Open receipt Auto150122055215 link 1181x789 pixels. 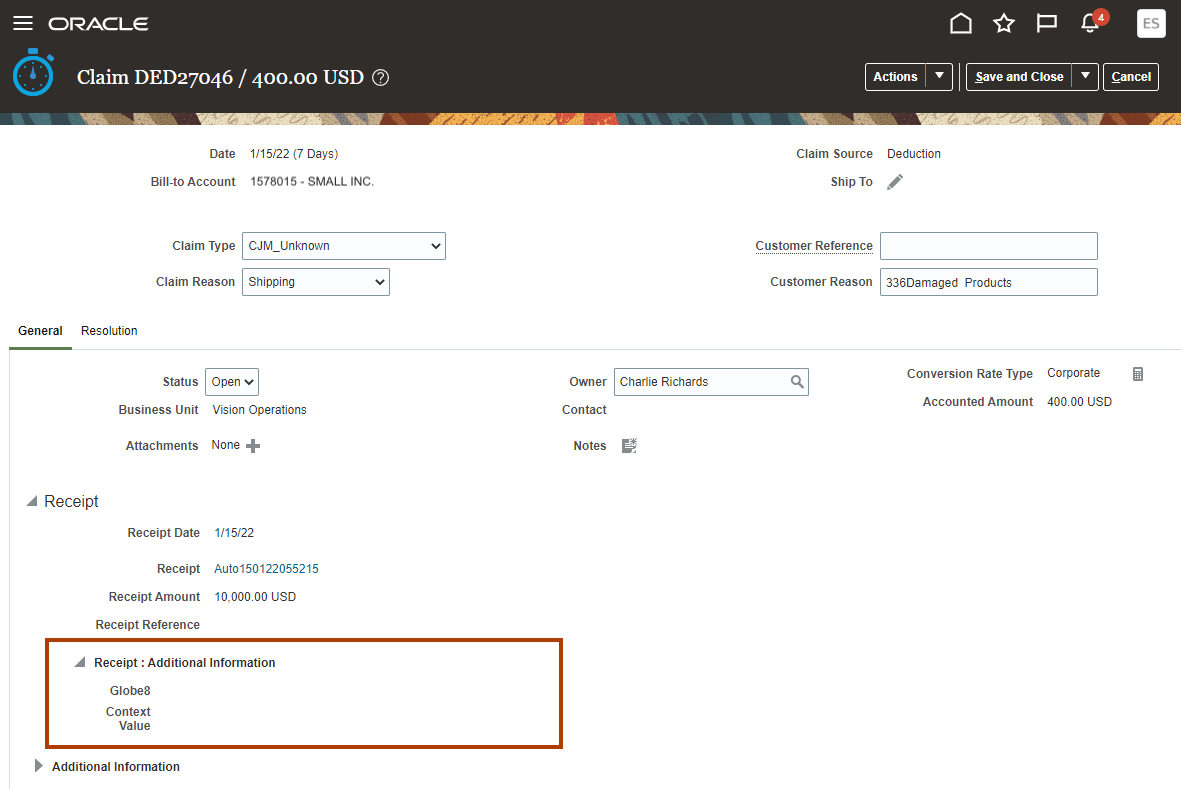pos(266,568)
